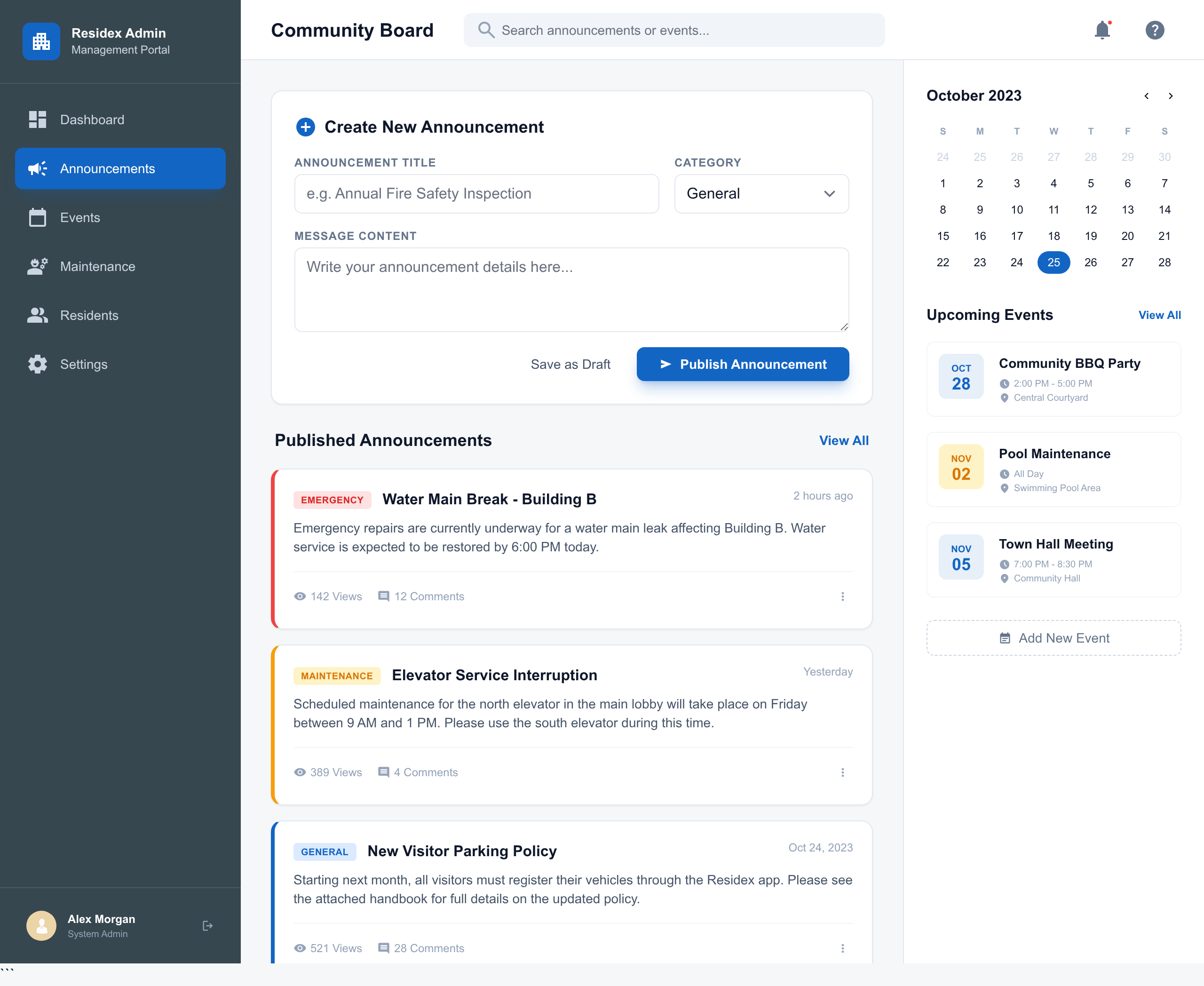The width and height of the screenshot is (1204, 986).
Task: Open the Maintenance sidebar menu item
Action: [98, 266]
